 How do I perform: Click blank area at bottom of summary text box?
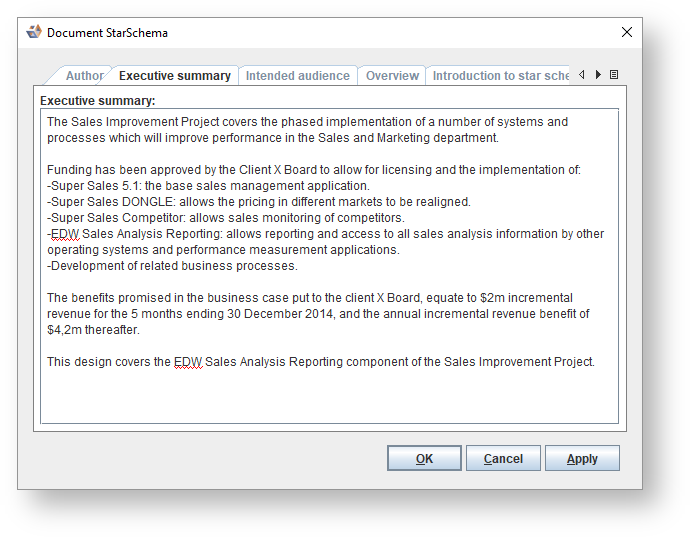pyautogui.click(x=329, y=400)
